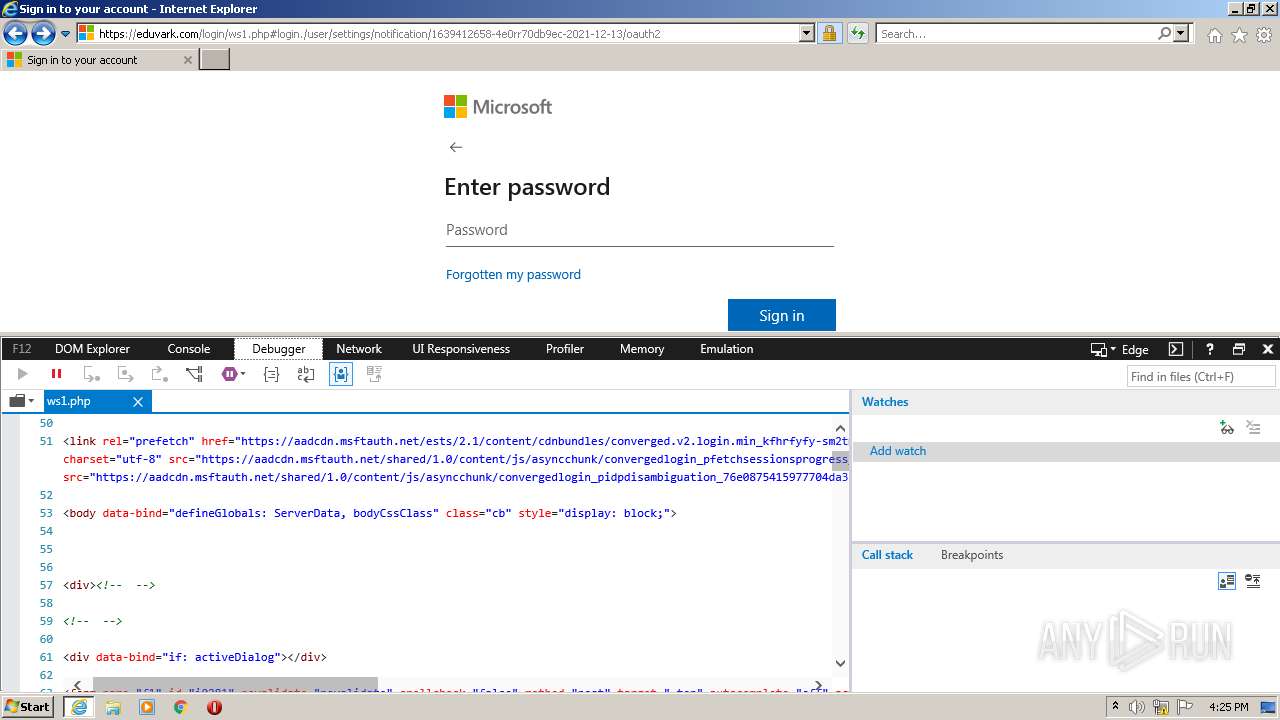
Task: Open a new browser tab
Action: pos(215,60)
